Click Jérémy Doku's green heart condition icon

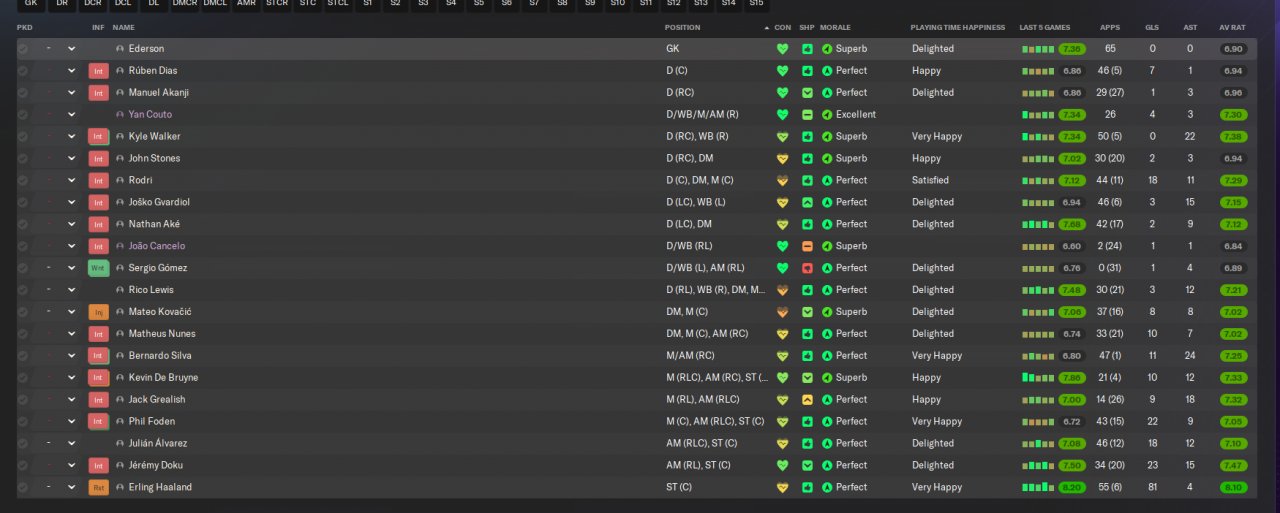pyautogui.click(x=782, y=465)
